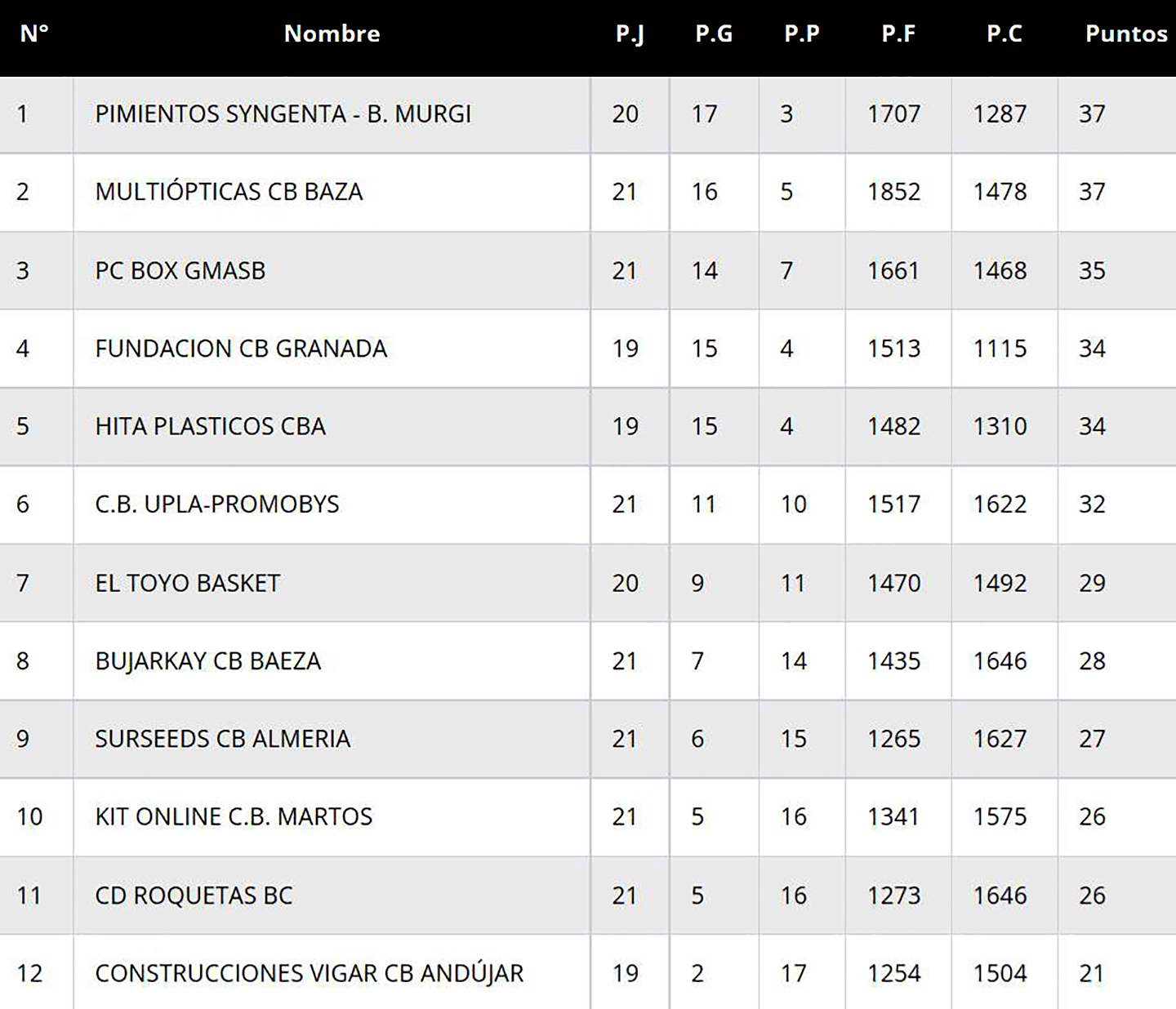Click EL TOYO BASKET team name
This screenshot has height=1009, width=1176.
(187, 583)
